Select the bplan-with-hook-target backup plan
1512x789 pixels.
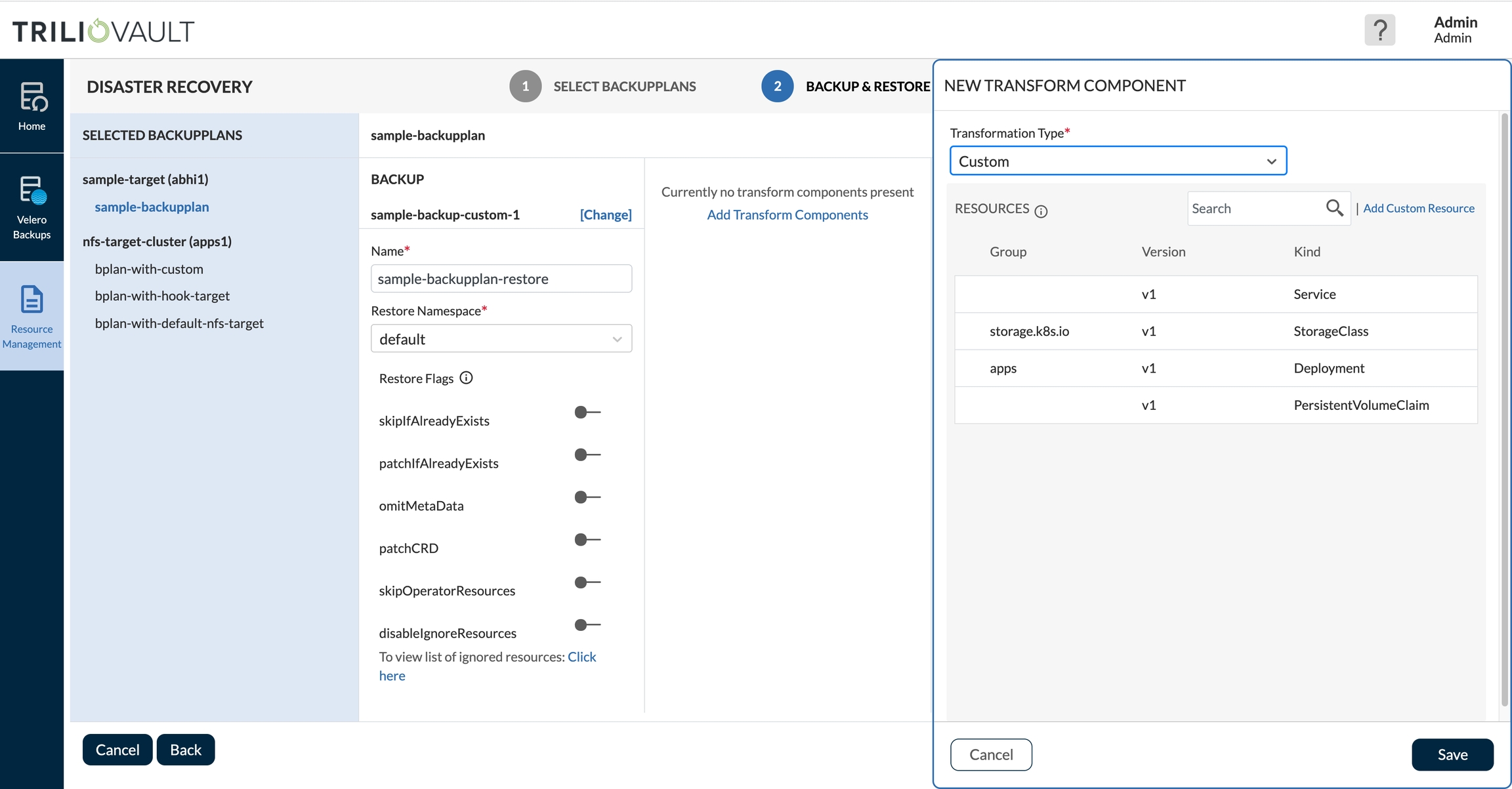tap(162, 296)
